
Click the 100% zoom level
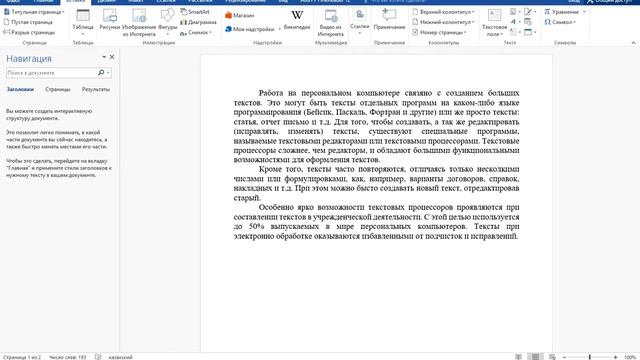pyautogui.click(x=630, y=357)
